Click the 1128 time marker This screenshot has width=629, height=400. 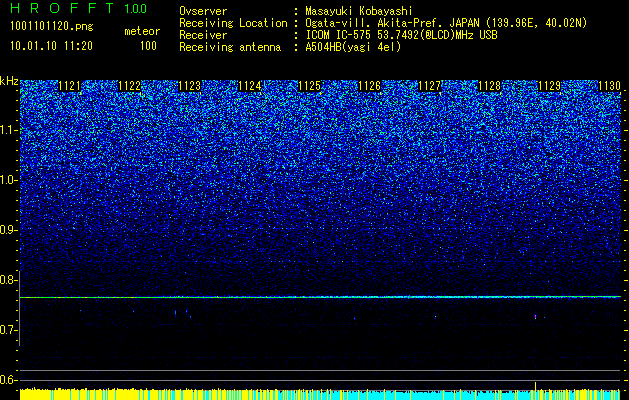pos(490,86)
